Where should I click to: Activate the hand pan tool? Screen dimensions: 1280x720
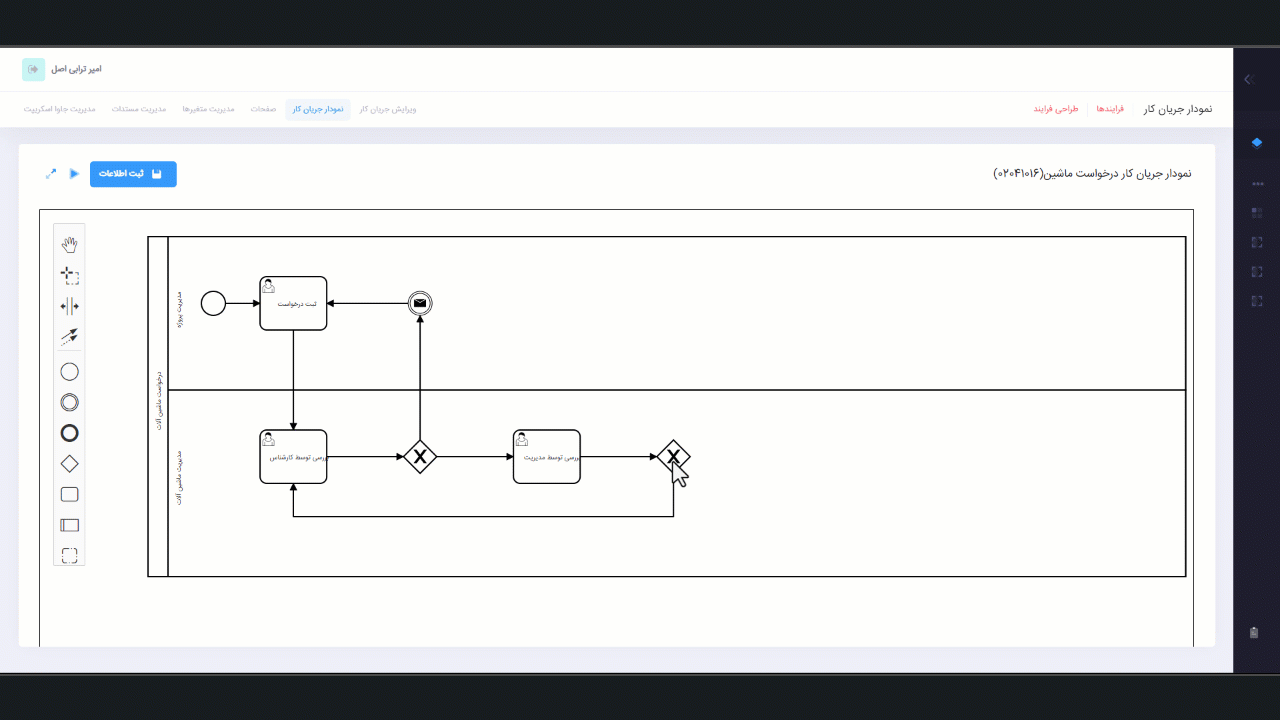tap(69, 245)
